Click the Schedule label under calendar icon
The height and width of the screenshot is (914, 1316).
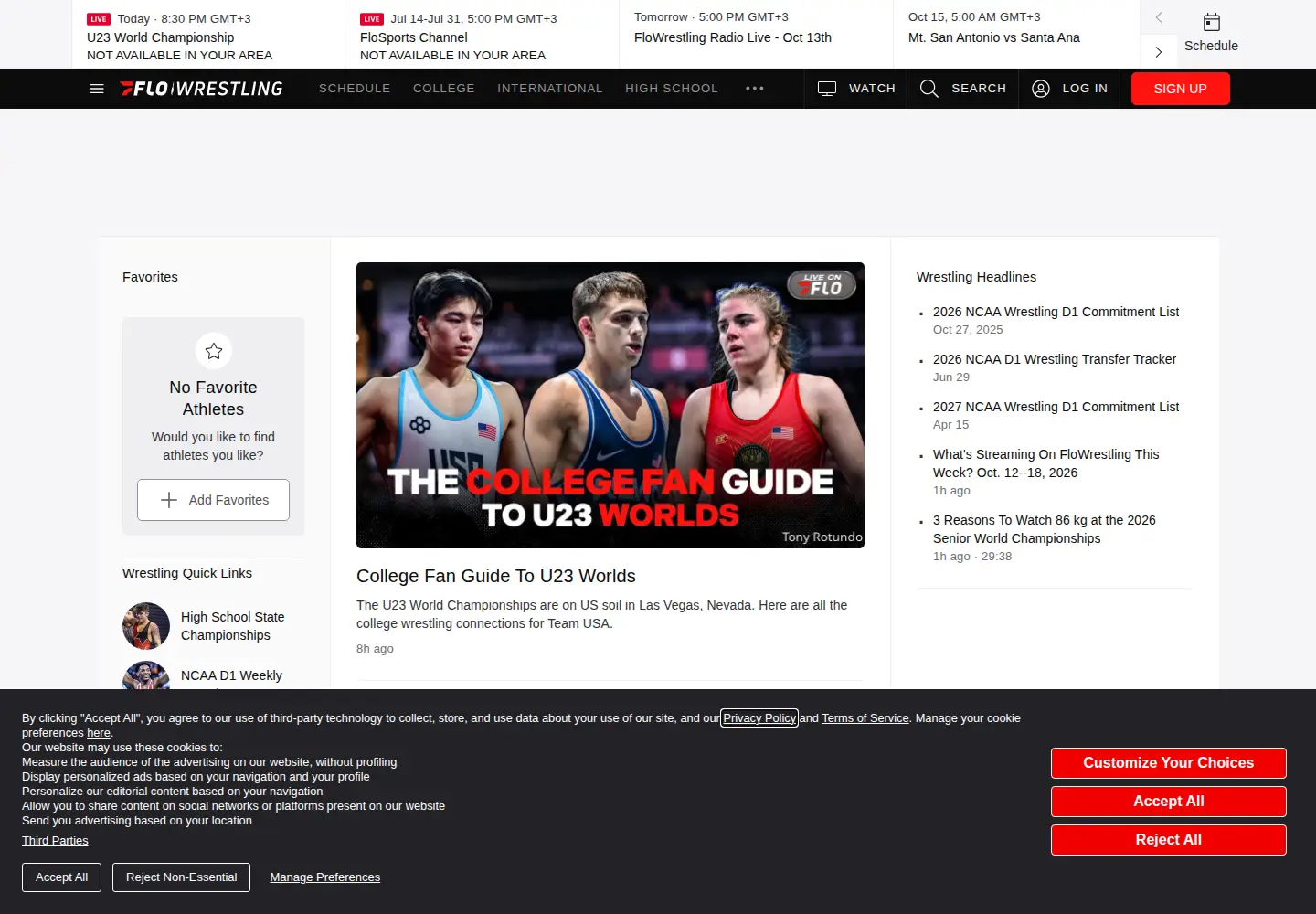click(x=1211, y=46)
